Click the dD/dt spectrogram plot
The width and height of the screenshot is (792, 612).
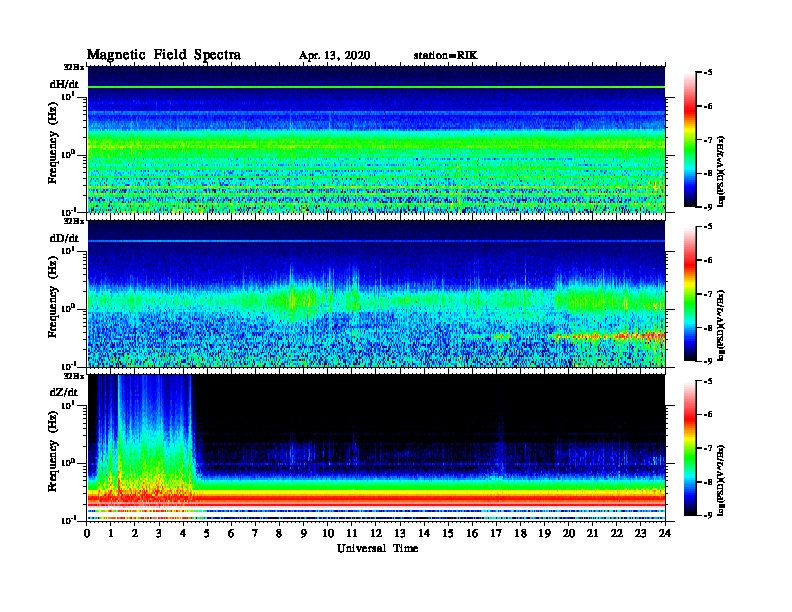pyautogui.click(x=376, y=294)
